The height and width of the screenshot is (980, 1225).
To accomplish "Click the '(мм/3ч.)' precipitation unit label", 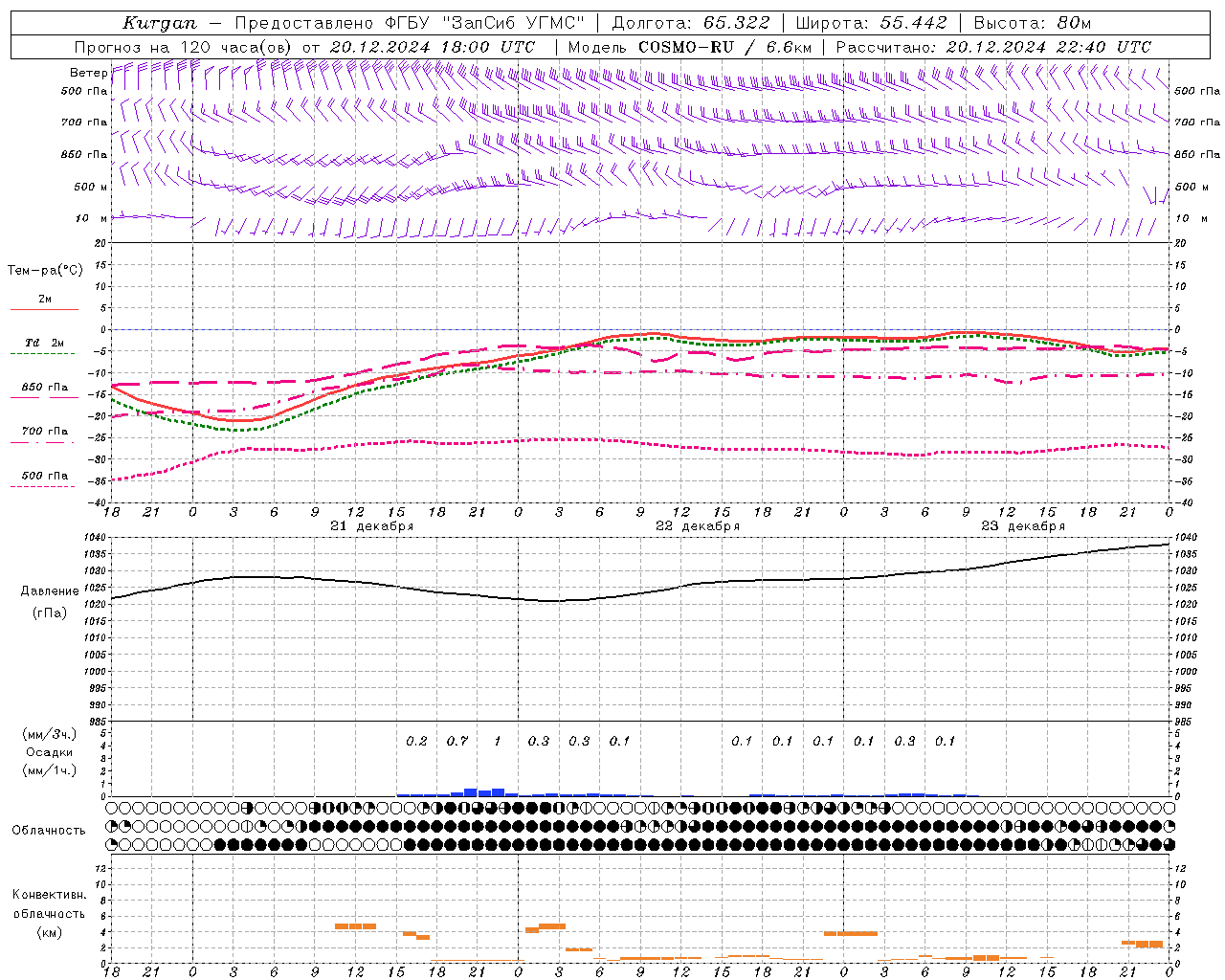I will pyautogui.click(x=50, y=734).
